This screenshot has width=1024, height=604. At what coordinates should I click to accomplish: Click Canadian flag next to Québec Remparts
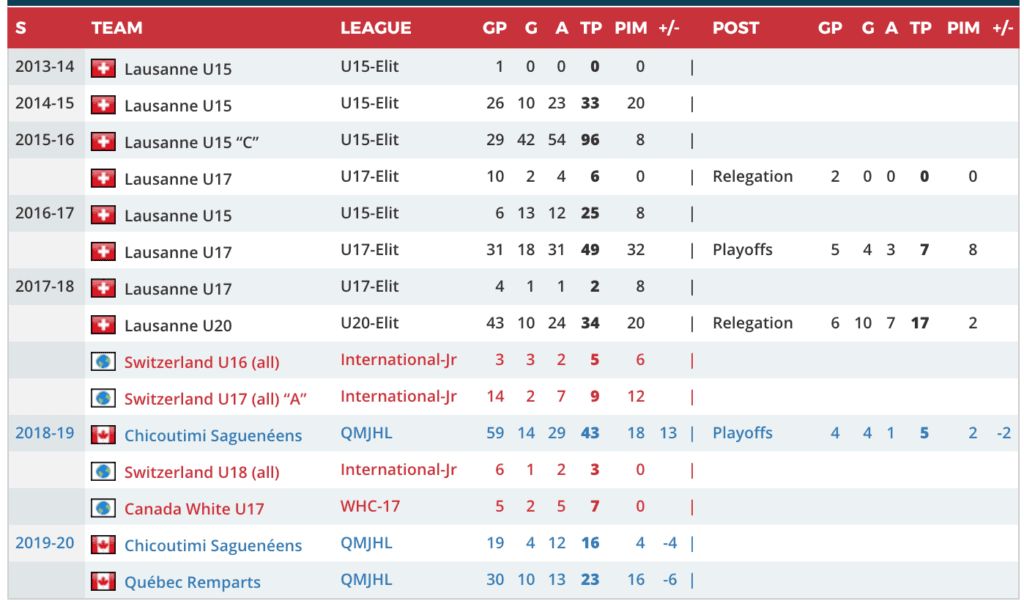[x=103, y=581]
